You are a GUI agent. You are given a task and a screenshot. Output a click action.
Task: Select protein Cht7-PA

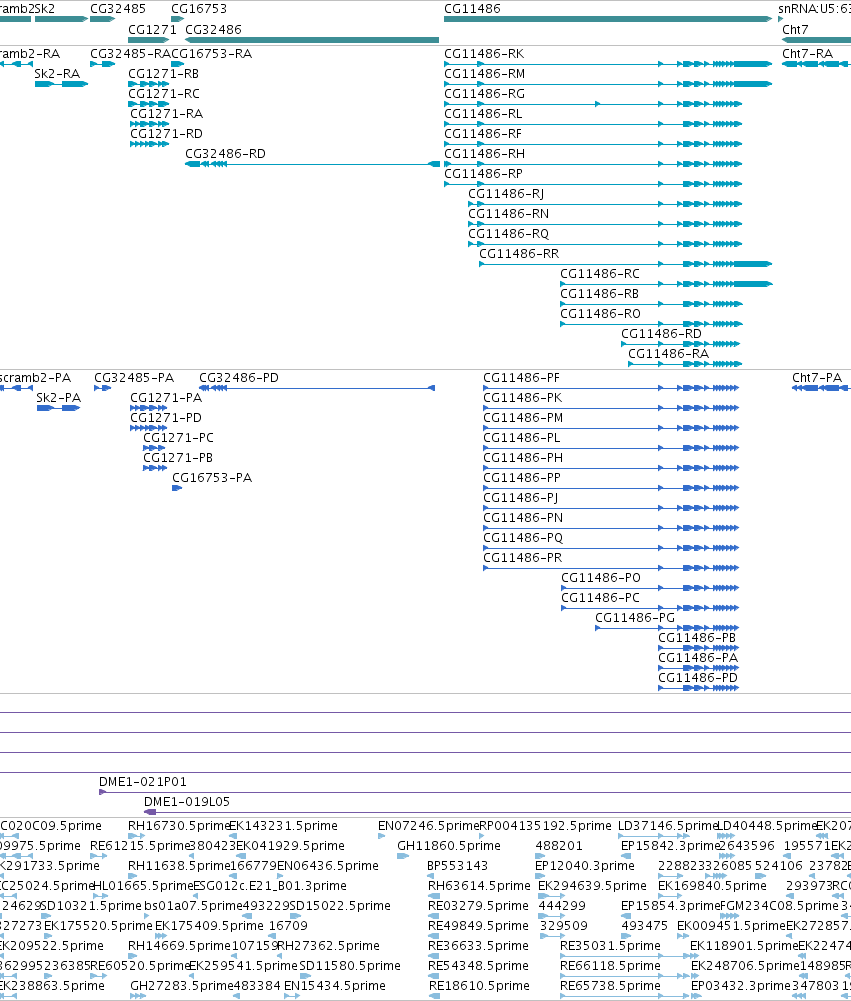tap(817, 378)
